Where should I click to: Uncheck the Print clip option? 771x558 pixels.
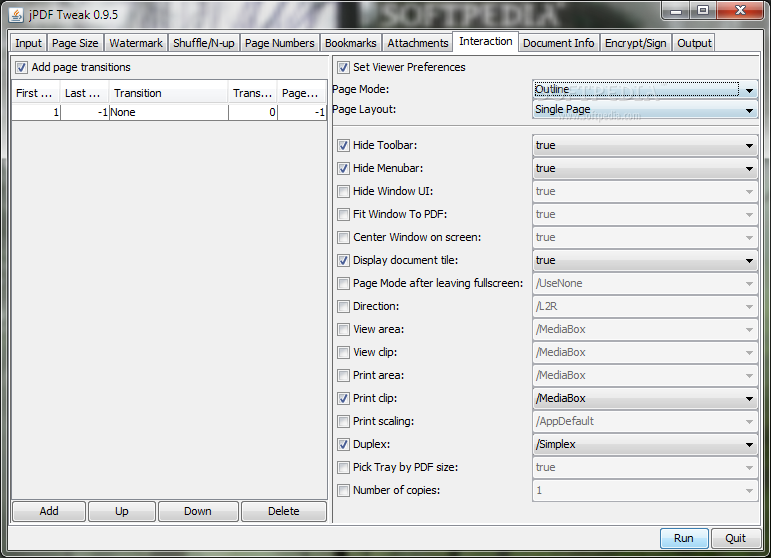pyautogui.click(x=343, y=398)
